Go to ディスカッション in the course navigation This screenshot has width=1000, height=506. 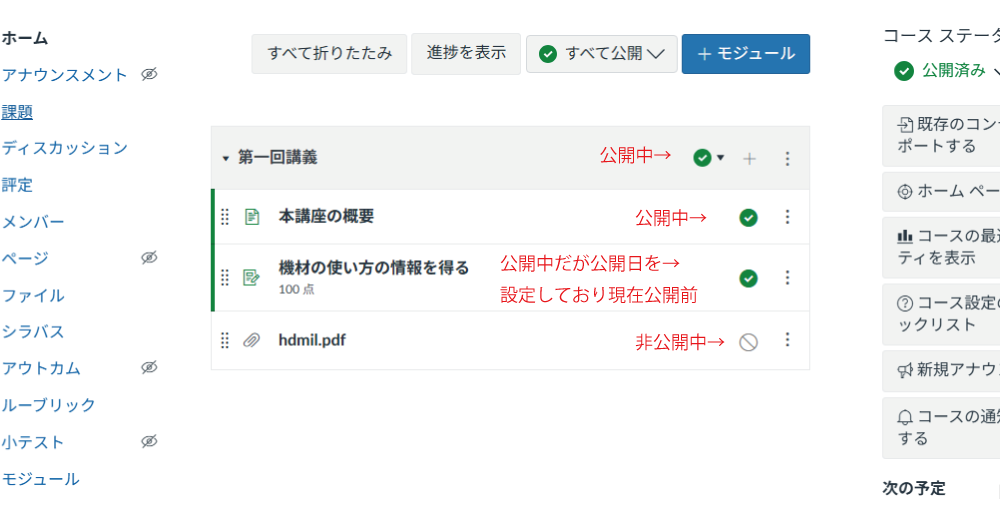click(x=65, y=148)
